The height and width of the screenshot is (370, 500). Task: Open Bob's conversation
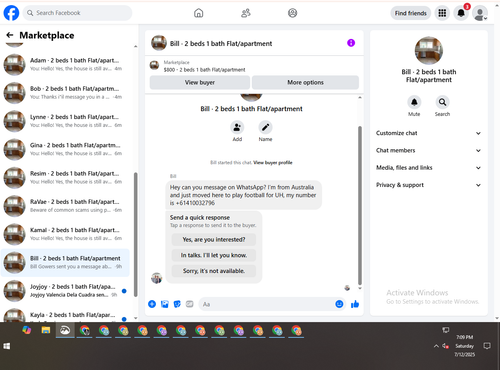tap(65, 93)
